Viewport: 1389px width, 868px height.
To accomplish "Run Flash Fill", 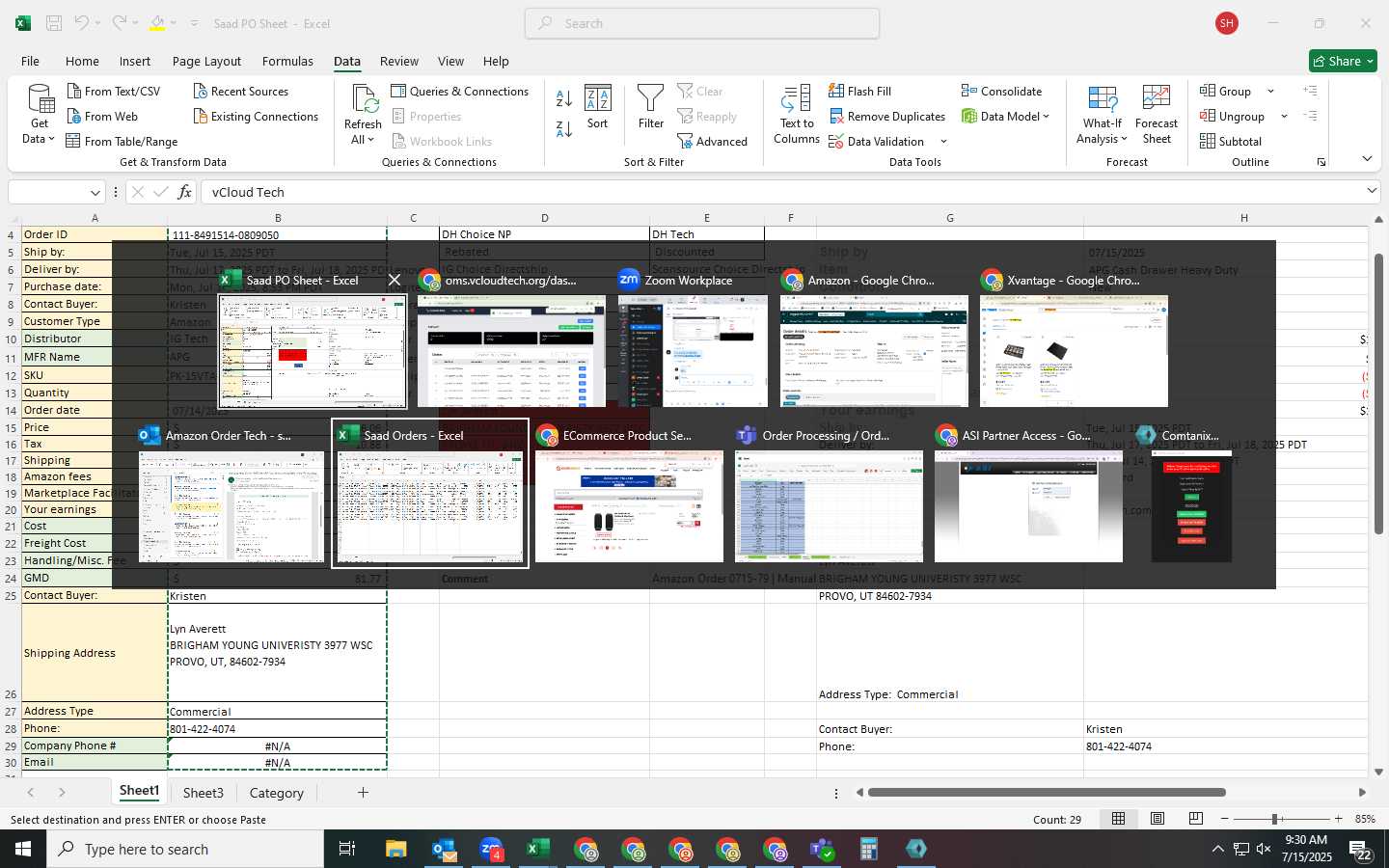I will coord(859,92).
